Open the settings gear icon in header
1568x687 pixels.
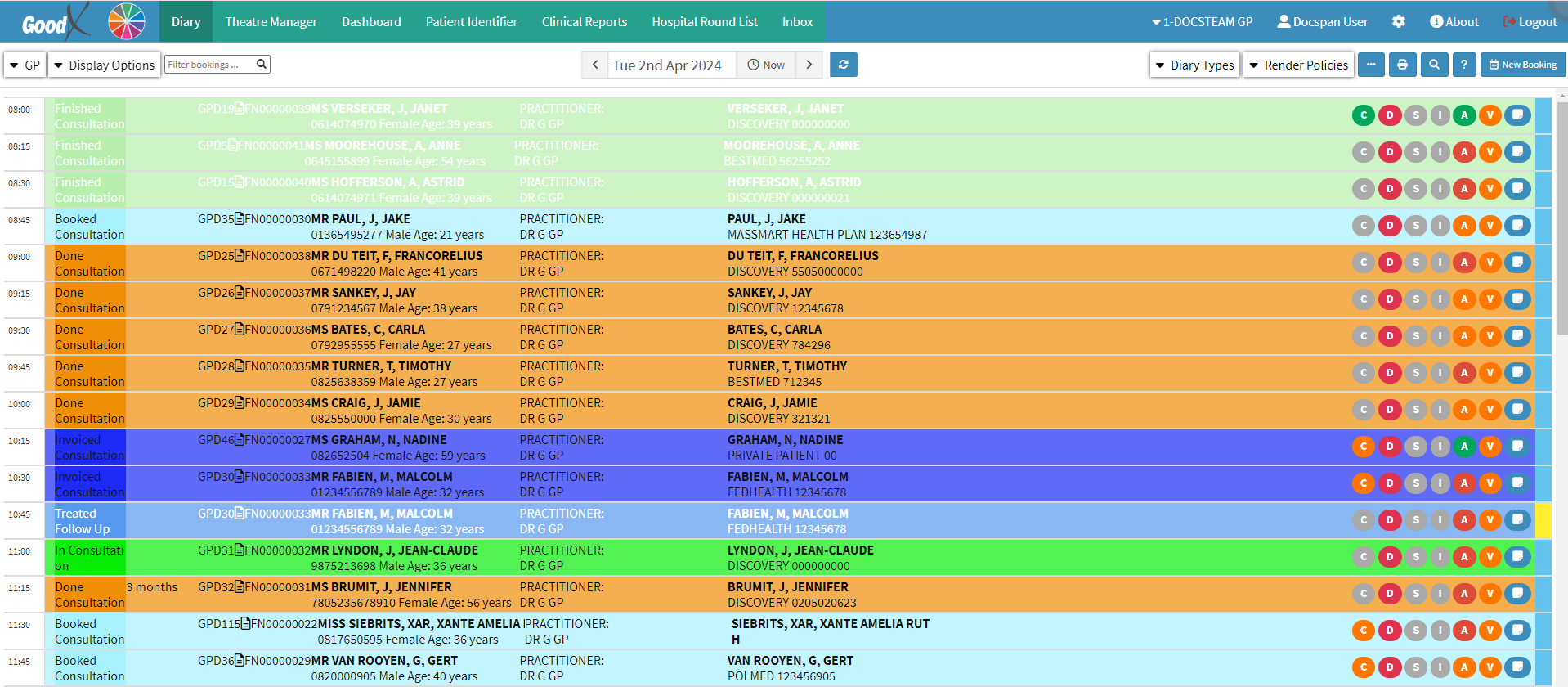pyautogui.click(x=1399, y=22)
